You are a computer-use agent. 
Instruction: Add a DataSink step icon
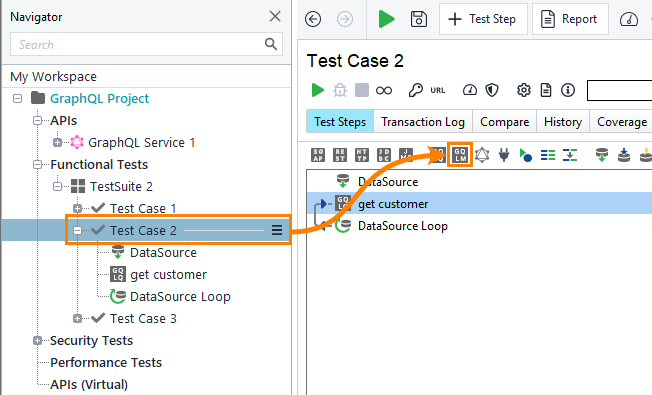pyautogui.click(x=624, y=155)
